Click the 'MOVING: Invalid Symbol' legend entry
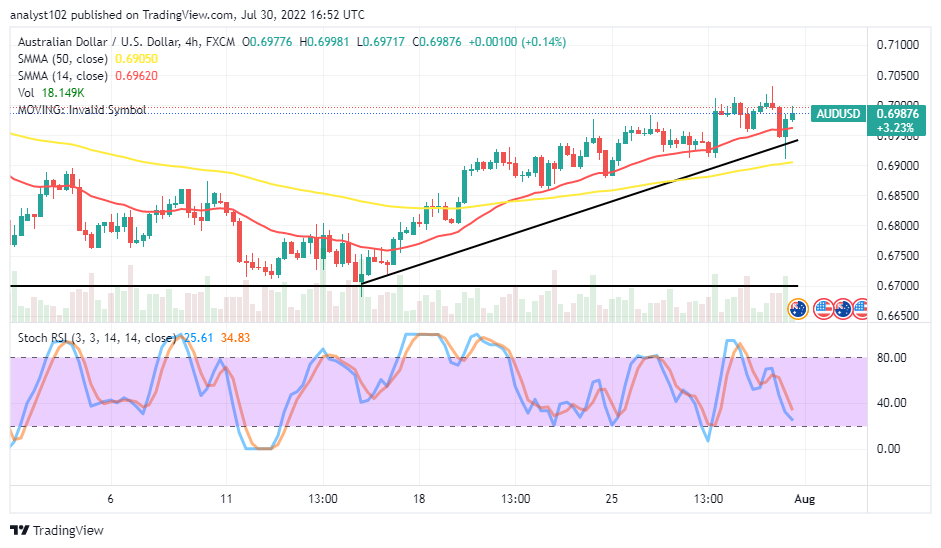 pyautogui.click(x=82, y=110)
